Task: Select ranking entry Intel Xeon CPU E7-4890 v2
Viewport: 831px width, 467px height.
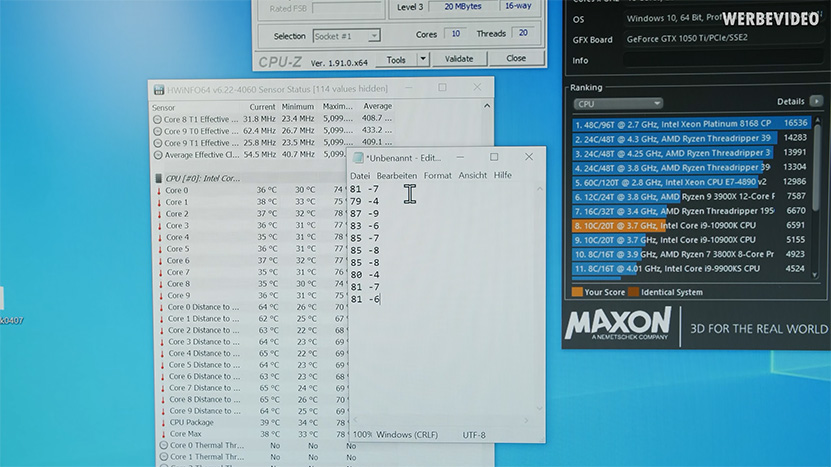Action: [691, 182]
